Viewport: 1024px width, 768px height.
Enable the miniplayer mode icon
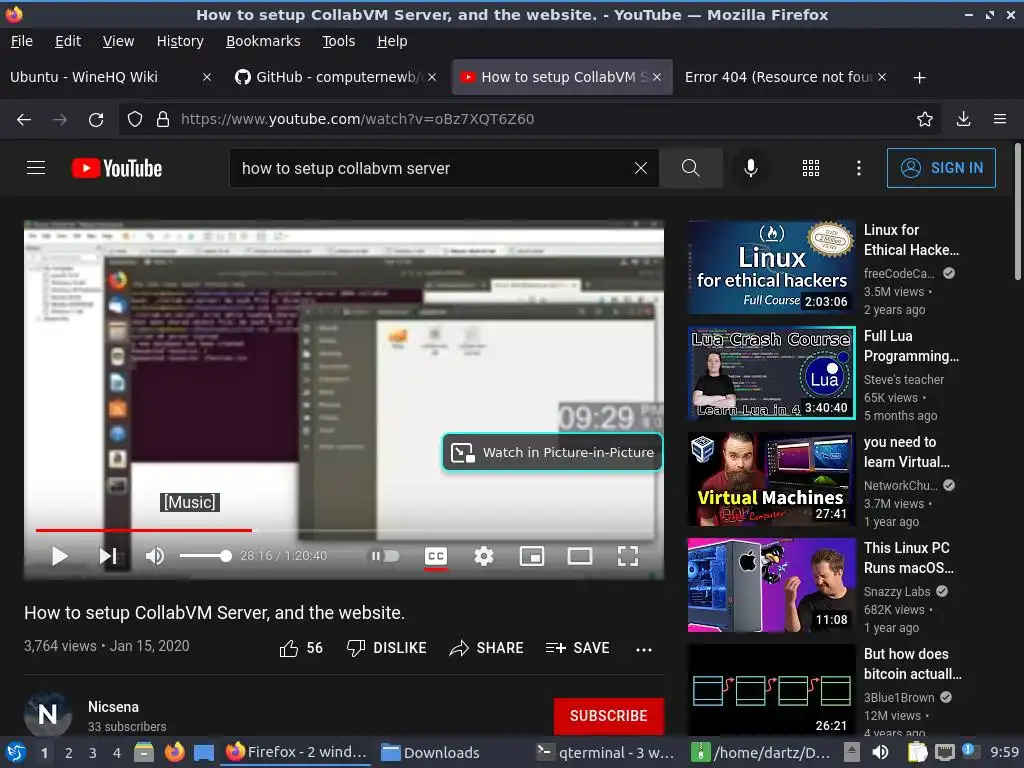532,556
